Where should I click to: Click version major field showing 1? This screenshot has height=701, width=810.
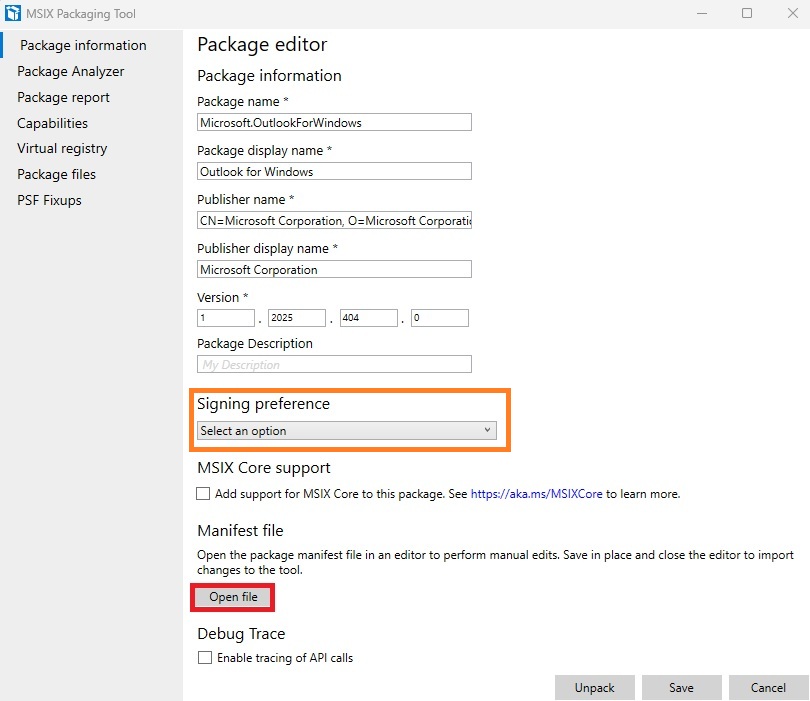coord(226,318)
